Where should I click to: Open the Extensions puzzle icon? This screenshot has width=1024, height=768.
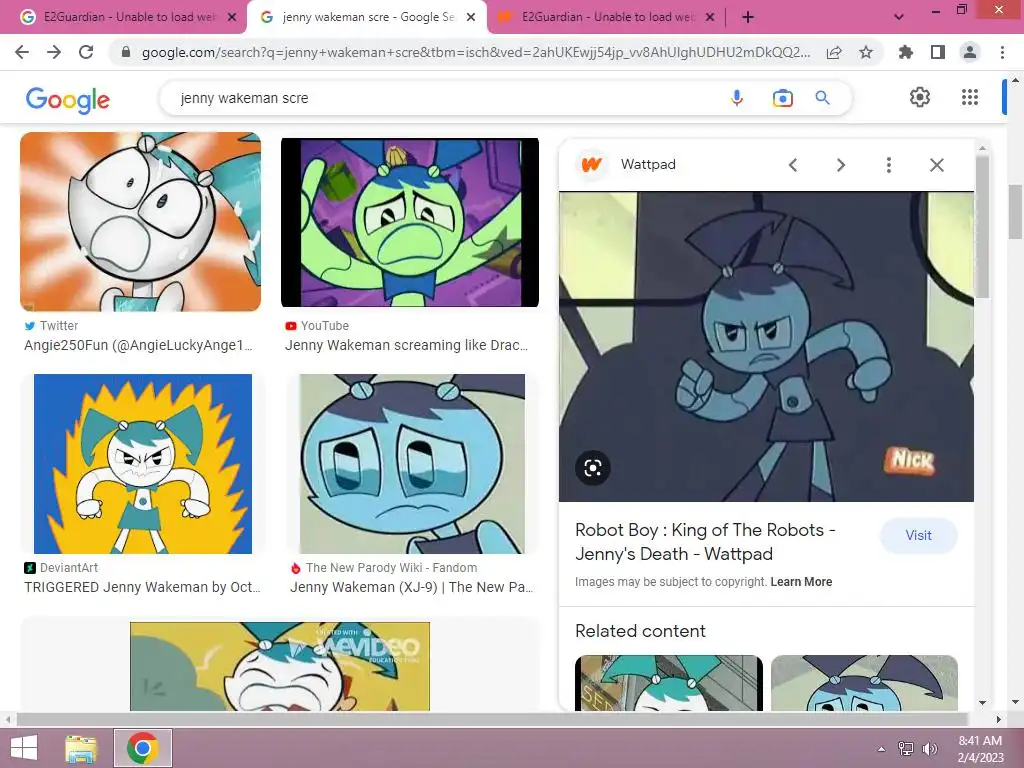[x=905, y=52]
